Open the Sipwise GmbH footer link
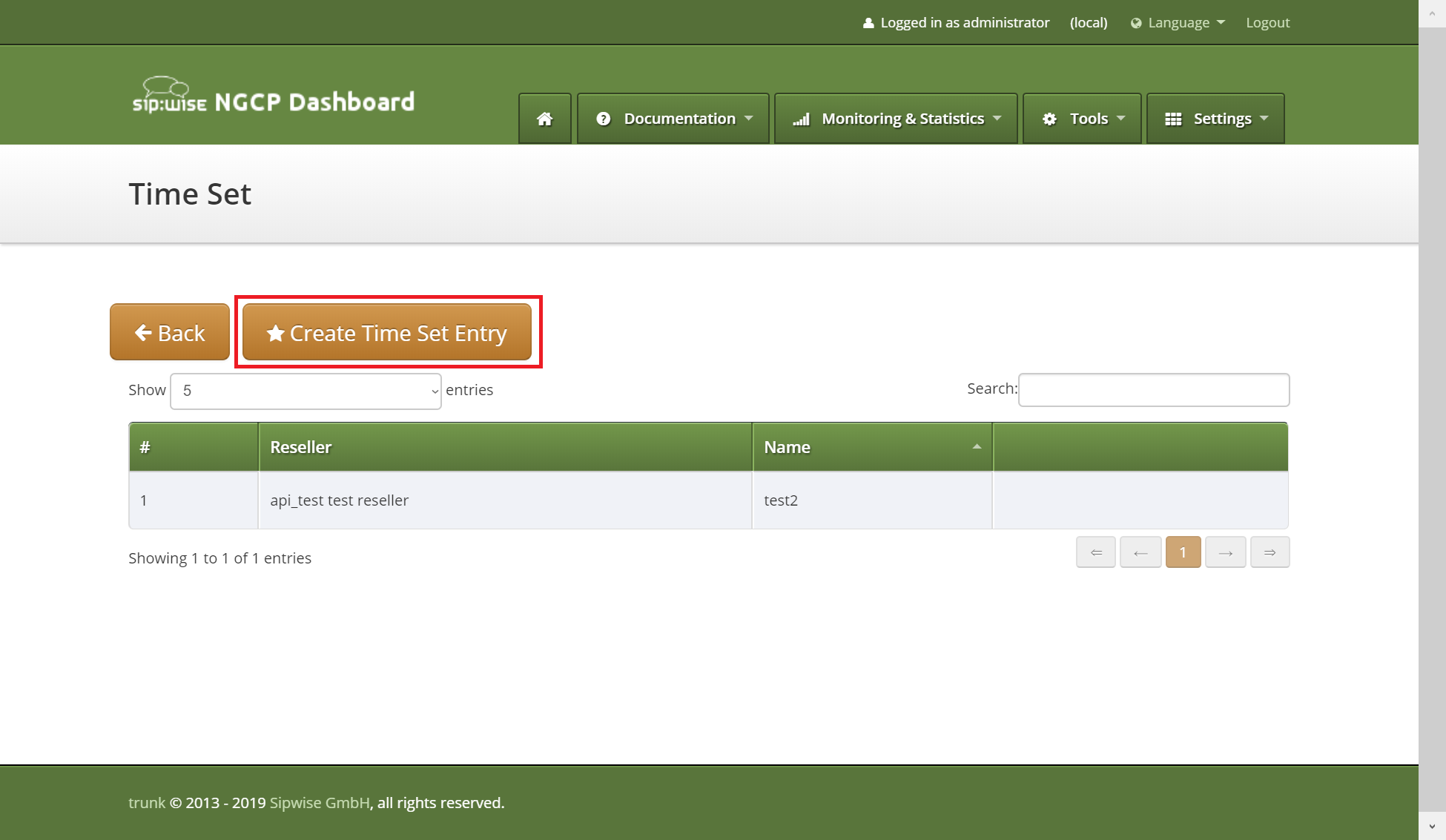Image resolution: width=1446 pixels, height=840 pixels. tap(319, 803)
